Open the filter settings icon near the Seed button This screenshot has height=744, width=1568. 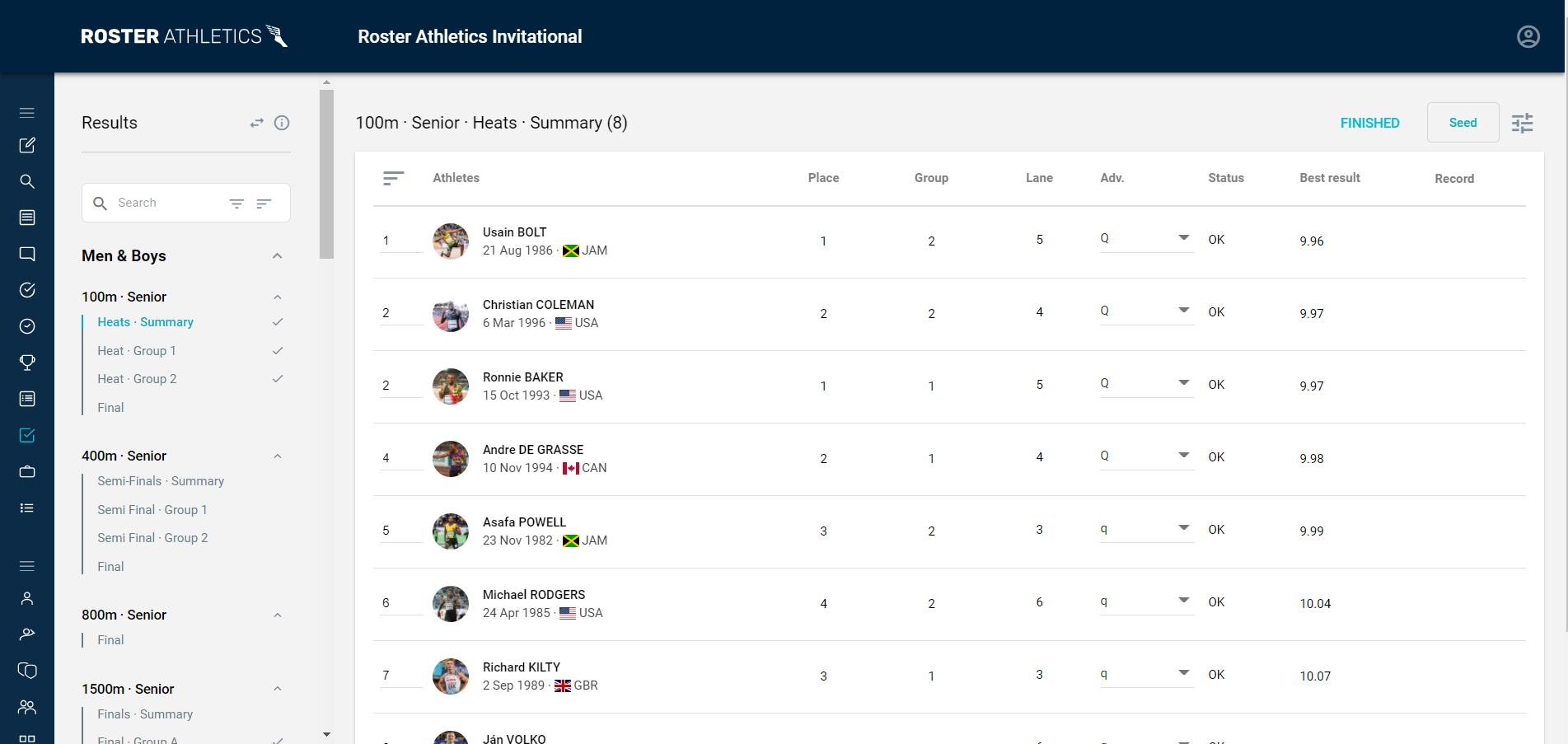[1522, 122]
